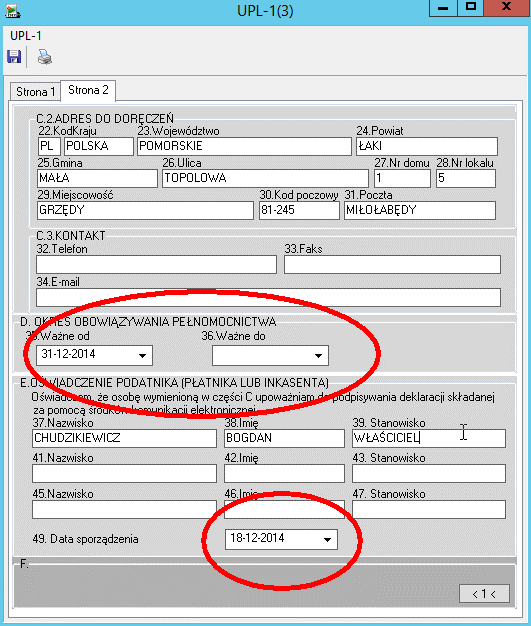The height and width of the screenshot is (626, 531).
Task: Expand the Ważne od date dropdown
Action: [142, 355]
